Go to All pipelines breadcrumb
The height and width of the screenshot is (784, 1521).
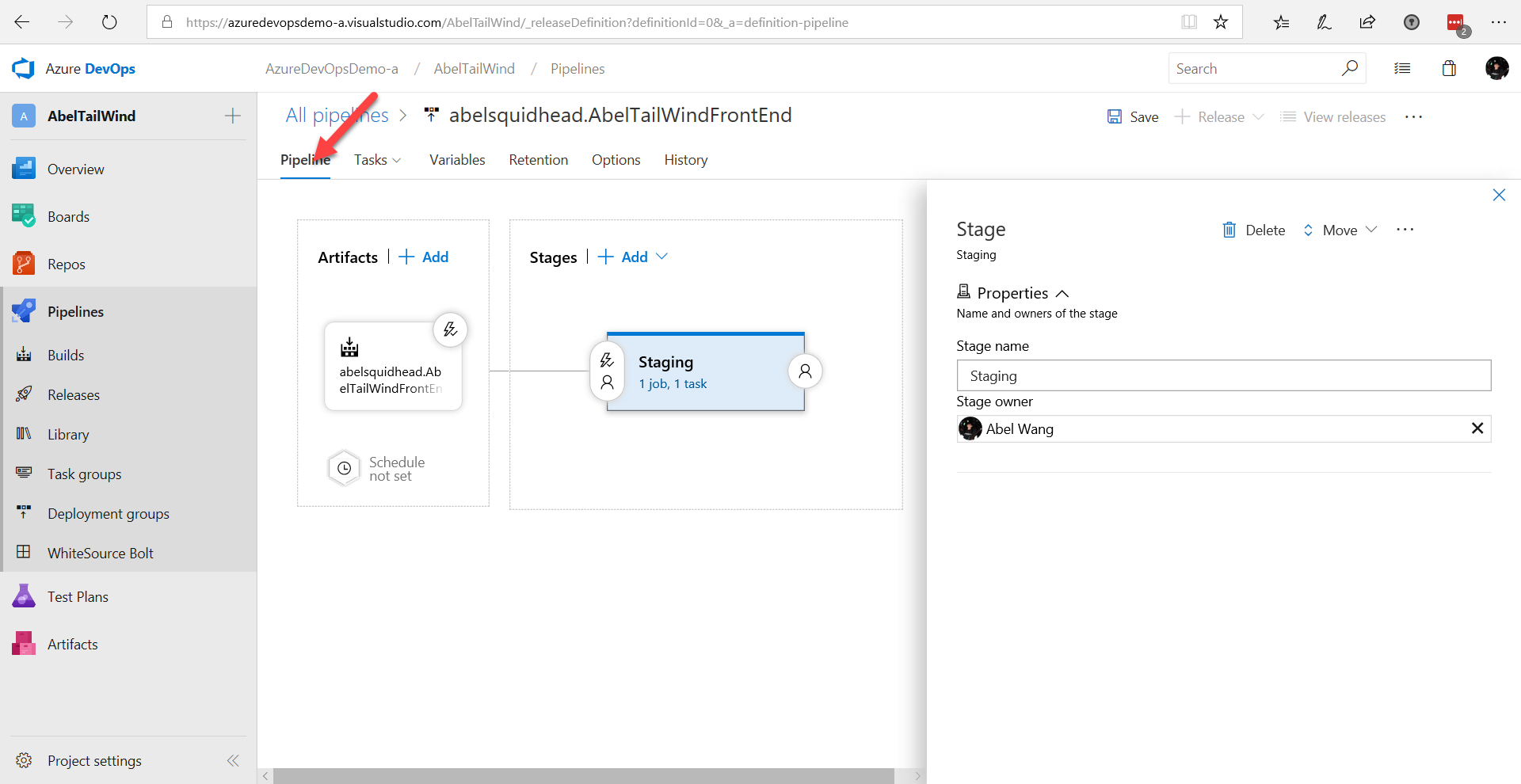[x=337, y=116]
